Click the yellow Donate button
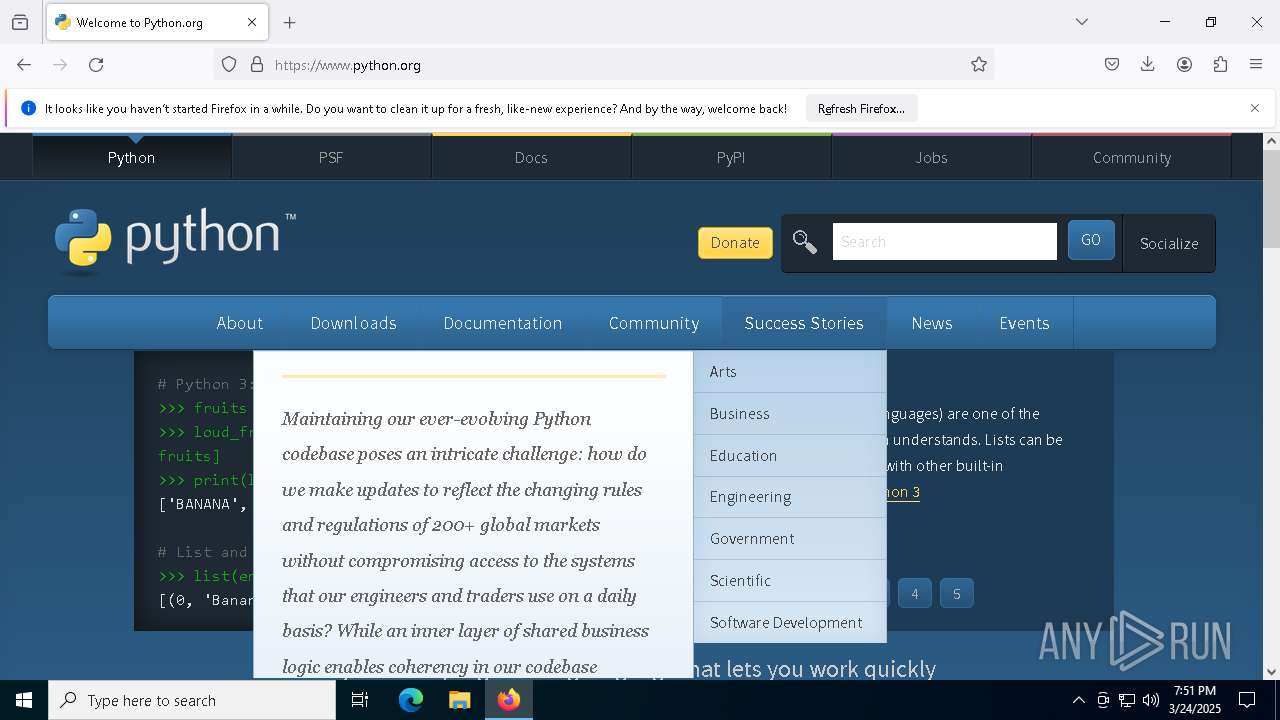1280x720 pixels. [x=735, y=242]
